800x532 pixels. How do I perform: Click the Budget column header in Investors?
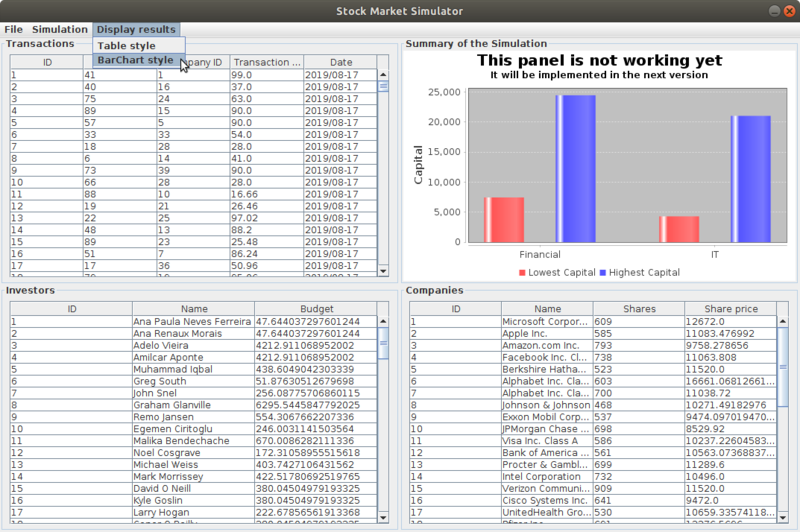(x=317, y=309)
